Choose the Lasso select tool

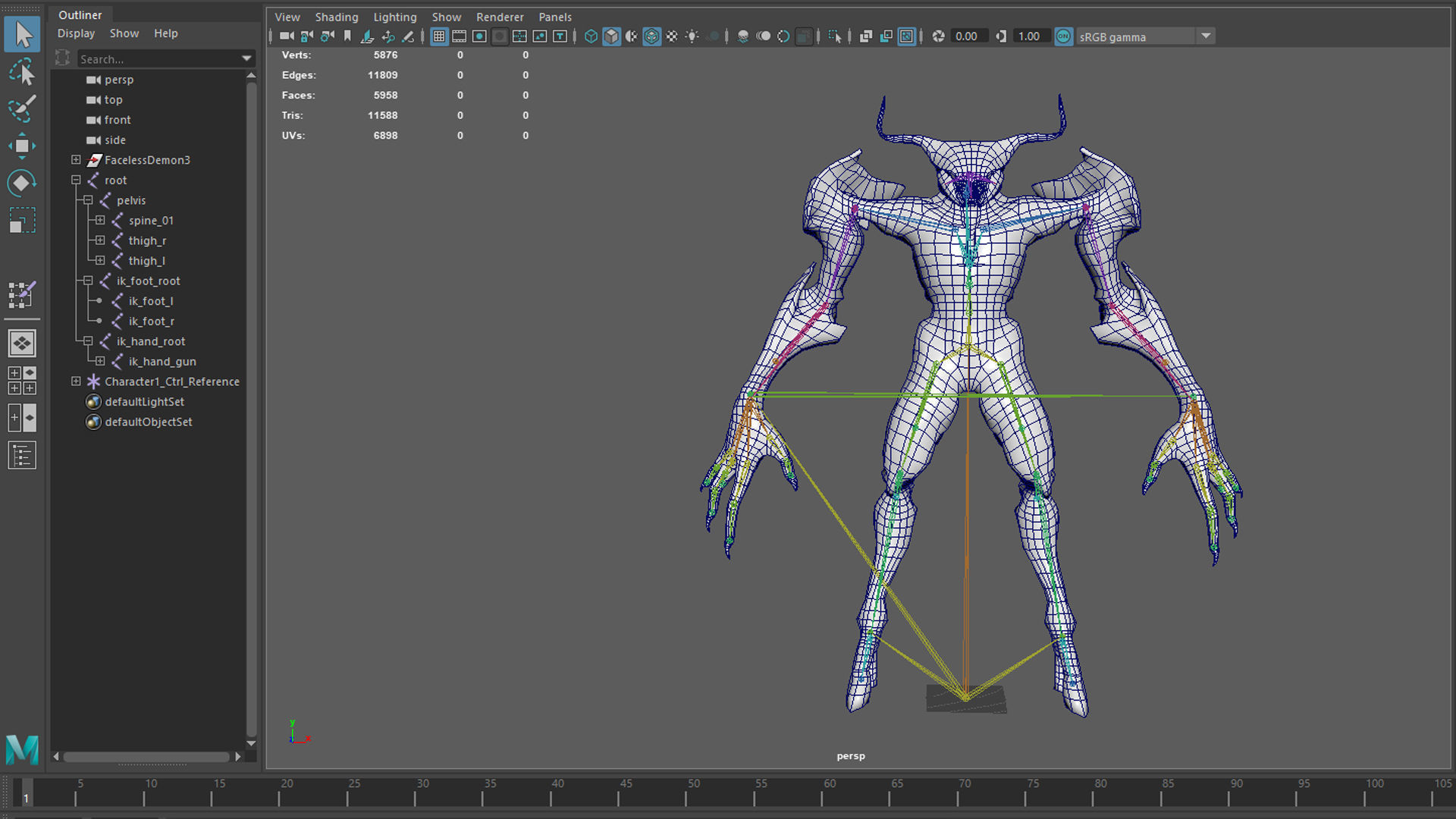pos(22,72)
